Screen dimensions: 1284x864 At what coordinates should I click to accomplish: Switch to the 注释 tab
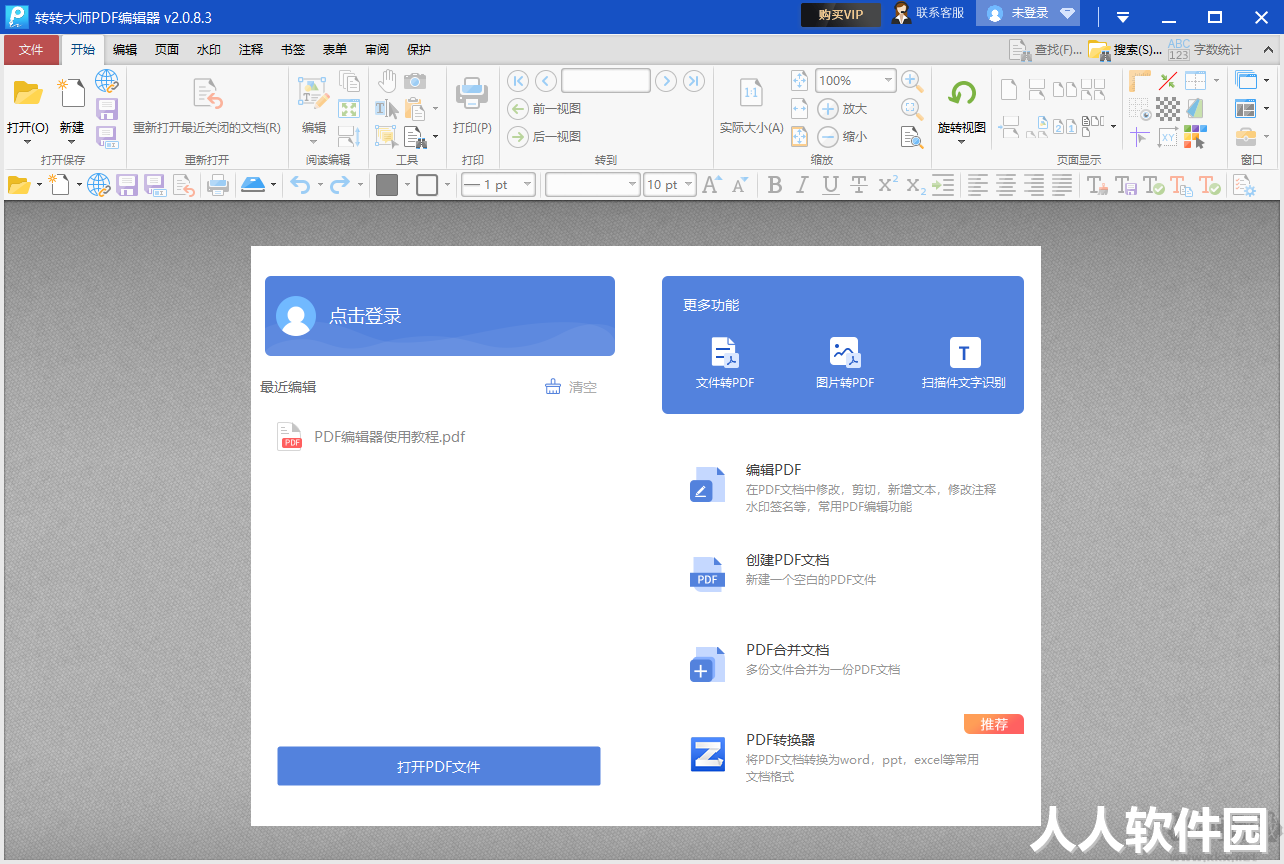coord(251,49)
